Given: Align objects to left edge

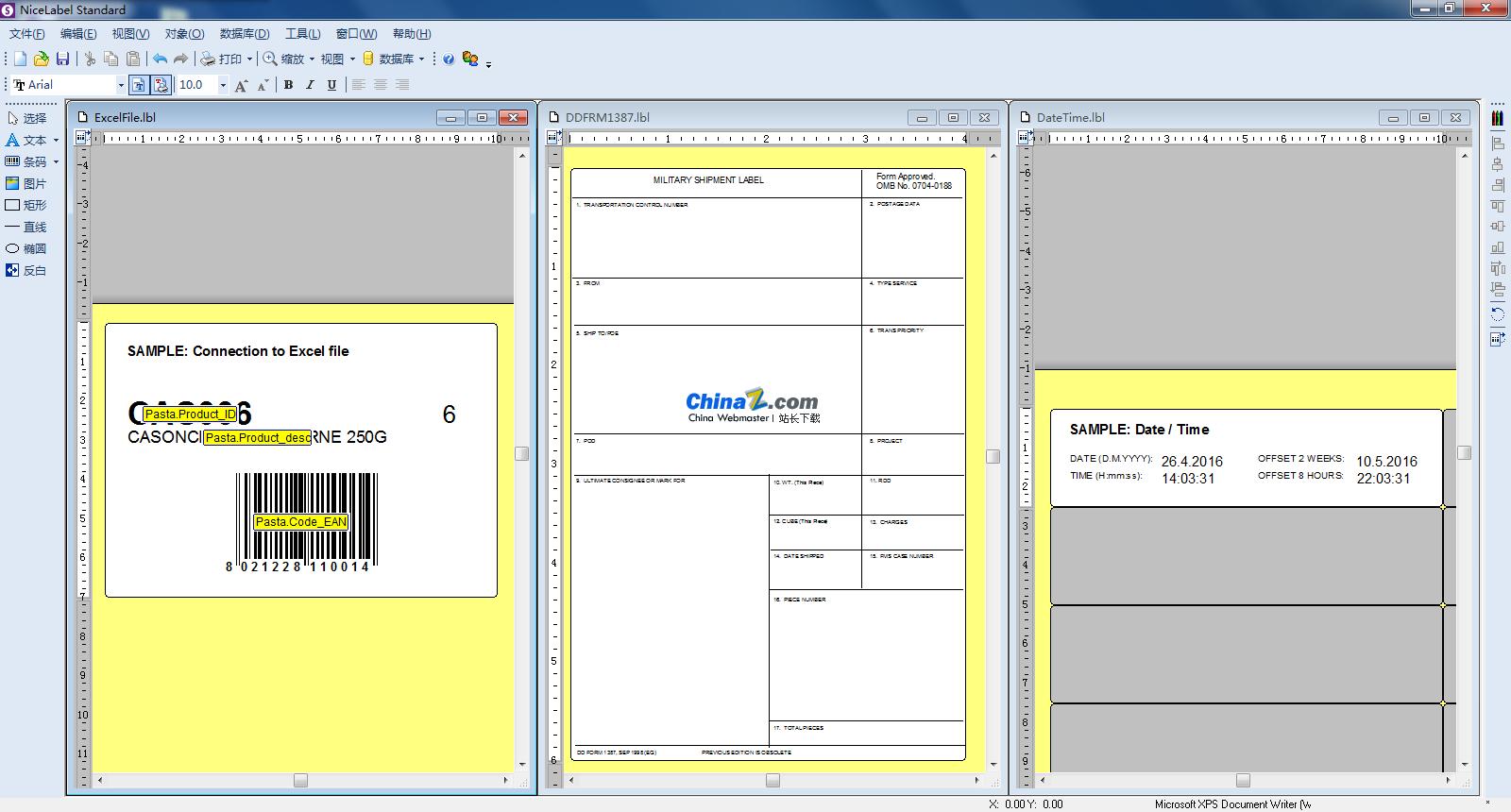Looking at the screenshot, I should (1497, 144).
